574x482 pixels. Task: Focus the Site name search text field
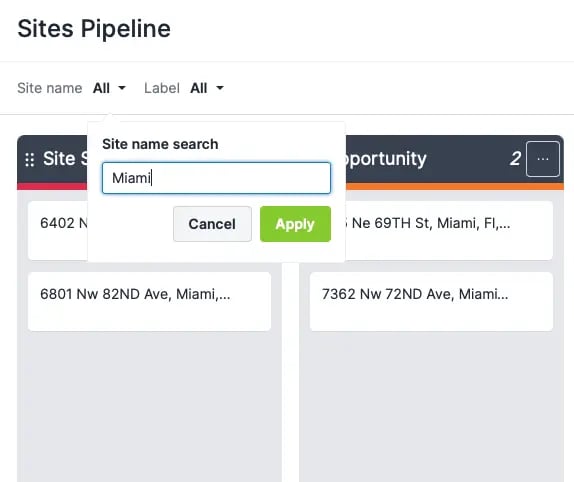click(x=216, y=178)
